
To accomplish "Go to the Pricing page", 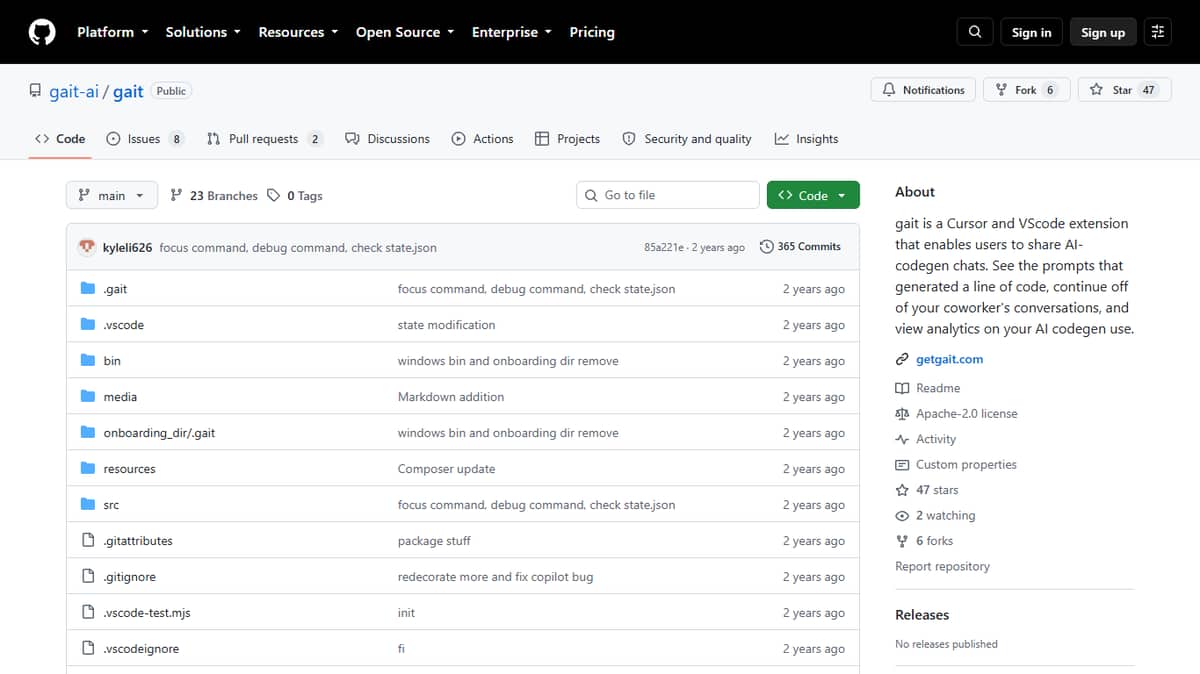I will point(592,32).
